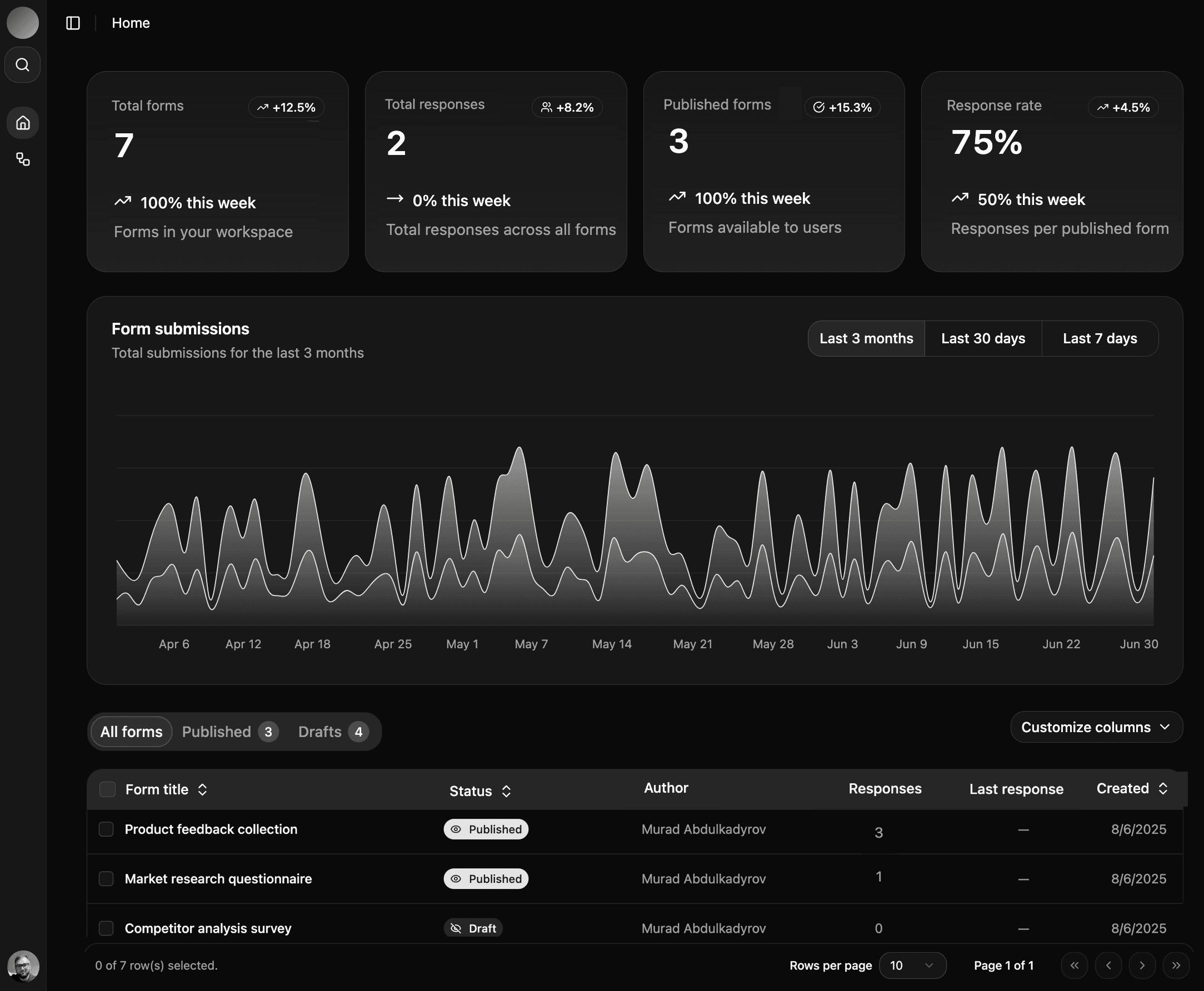
Task: Click the Home icon in sidebar
Action: [23, 123]
